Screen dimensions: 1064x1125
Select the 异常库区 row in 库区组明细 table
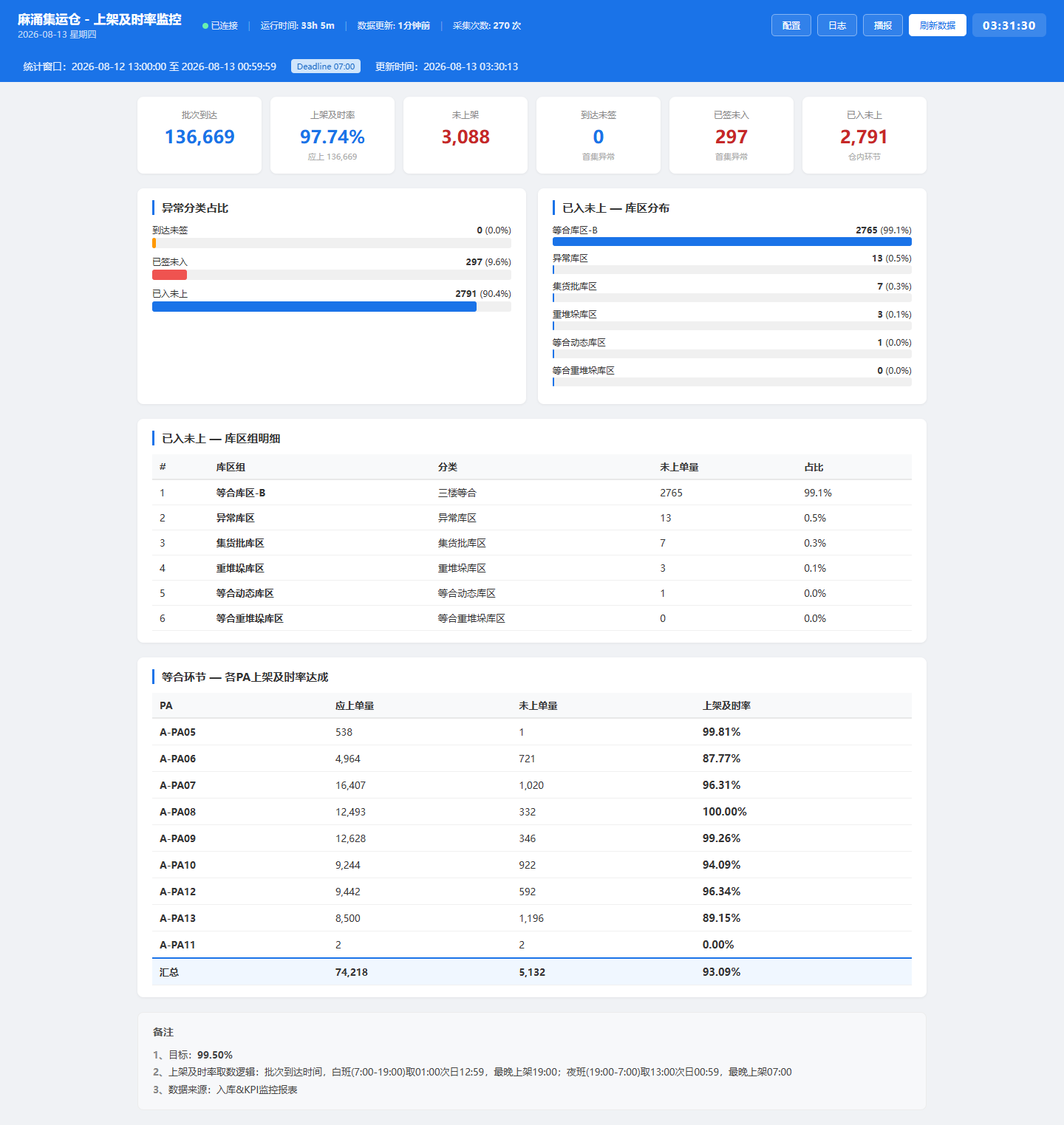pyautogui.click(x=532, y=518)
